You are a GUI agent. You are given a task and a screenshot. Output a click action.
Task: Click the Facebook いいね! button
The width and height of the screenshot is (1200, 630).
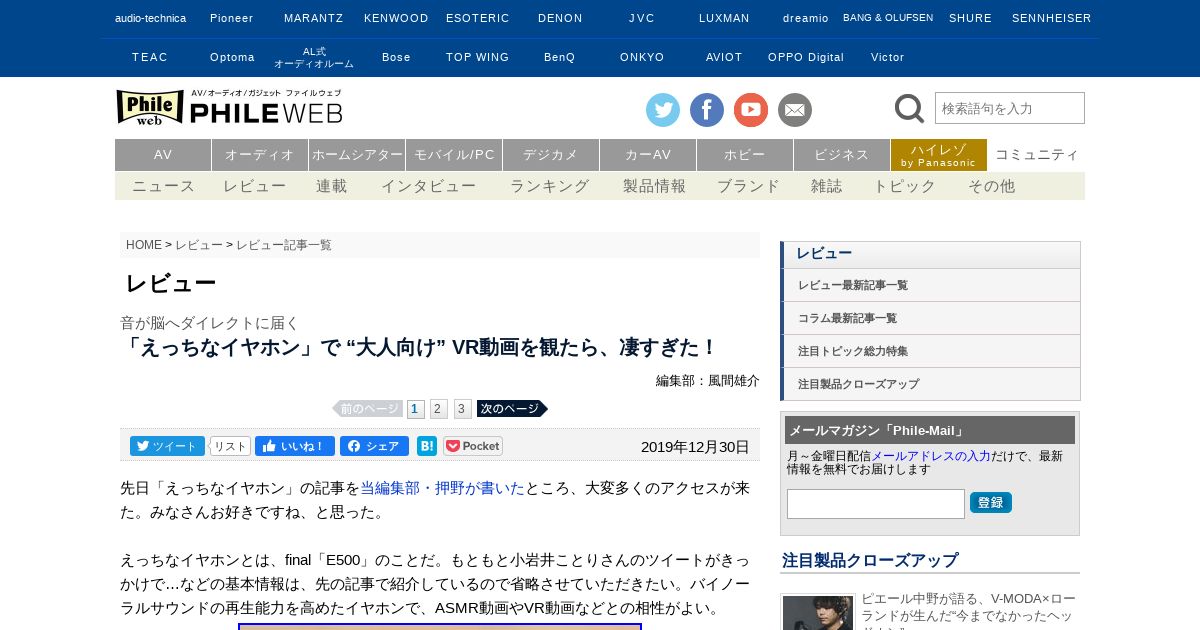pyautogui.click(x=294, y=446)
